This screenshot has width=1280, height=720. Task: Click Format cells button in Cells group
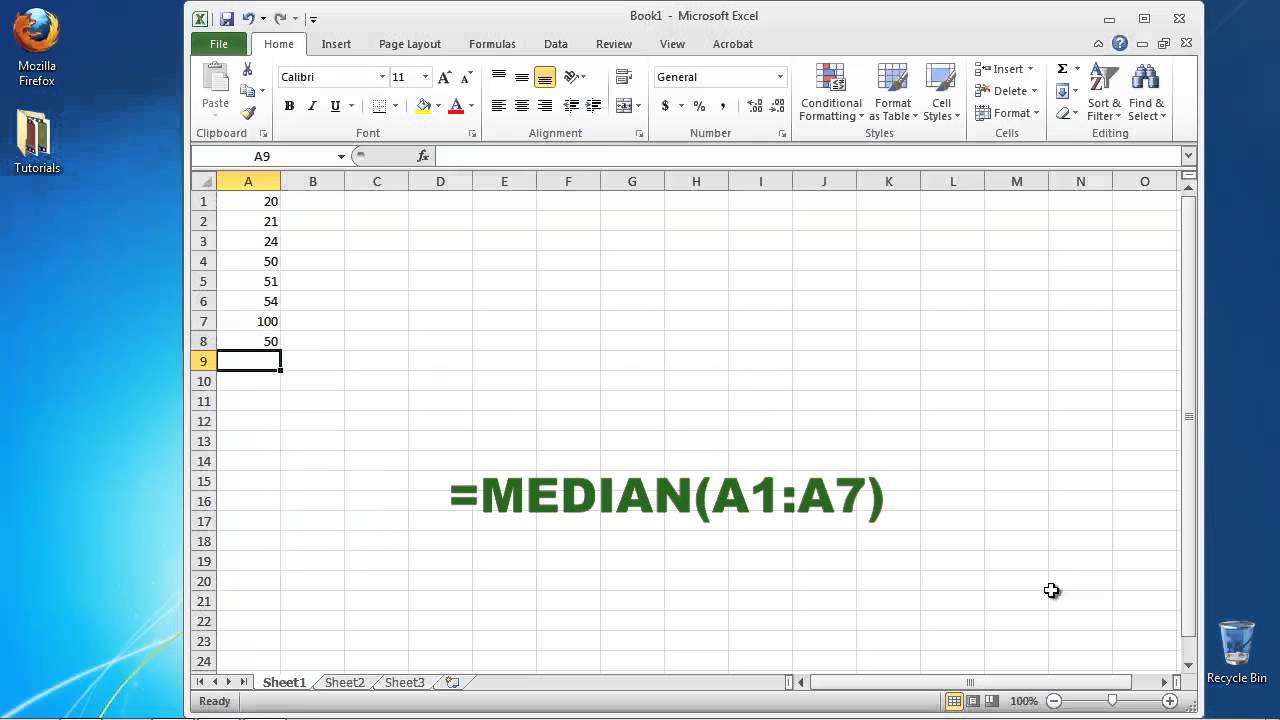(1006, 113)
